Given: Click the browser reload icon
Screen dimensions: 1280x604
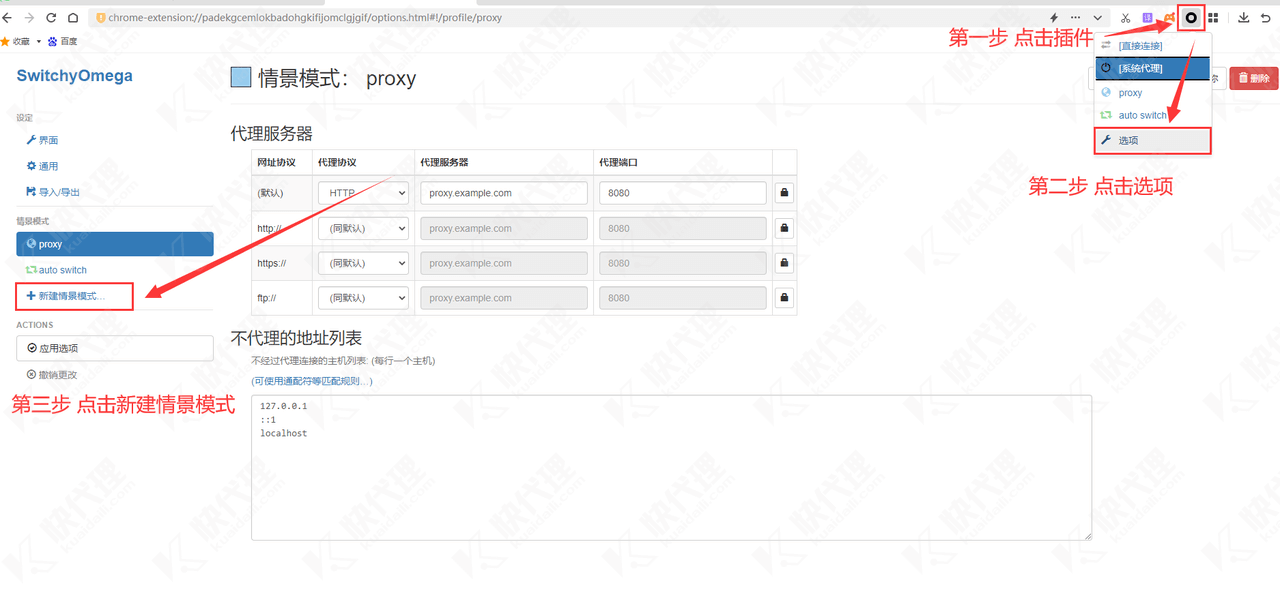Looking at the screenshot, I should point(51,18).
